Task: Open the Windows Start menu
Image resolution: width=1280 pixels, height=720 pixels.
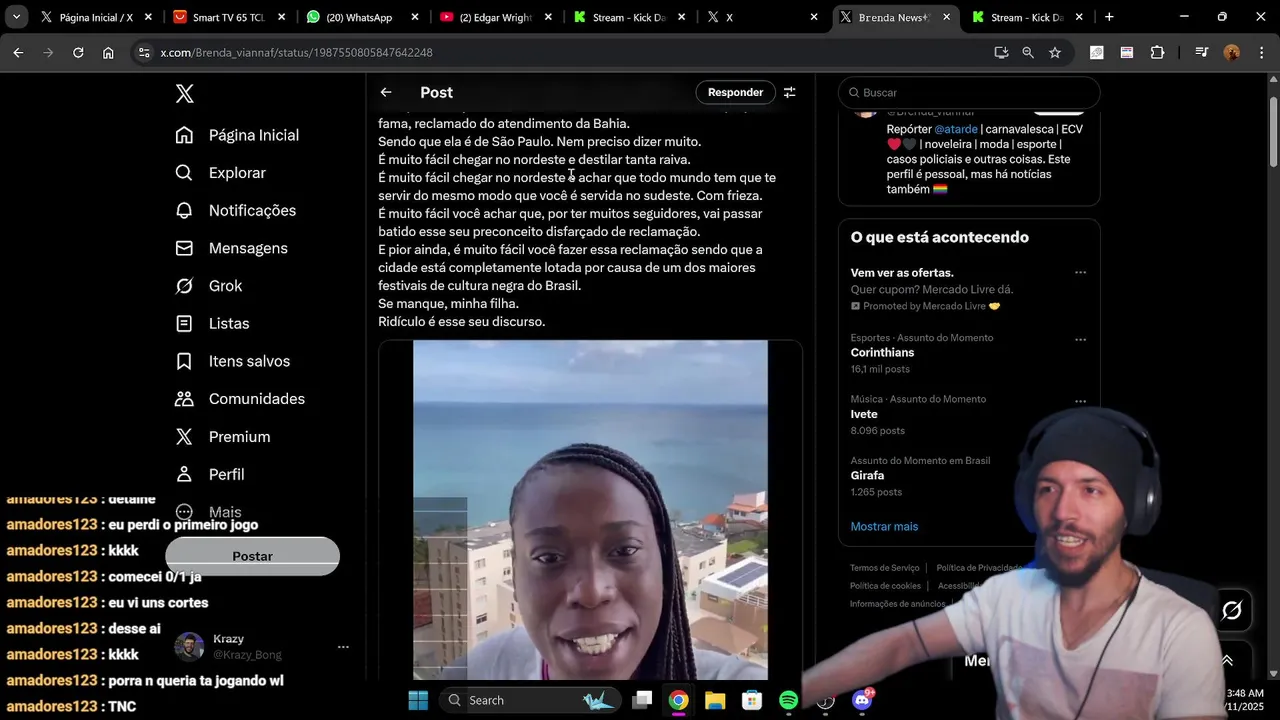Action: pyautogui.click(x=418, y=700)
